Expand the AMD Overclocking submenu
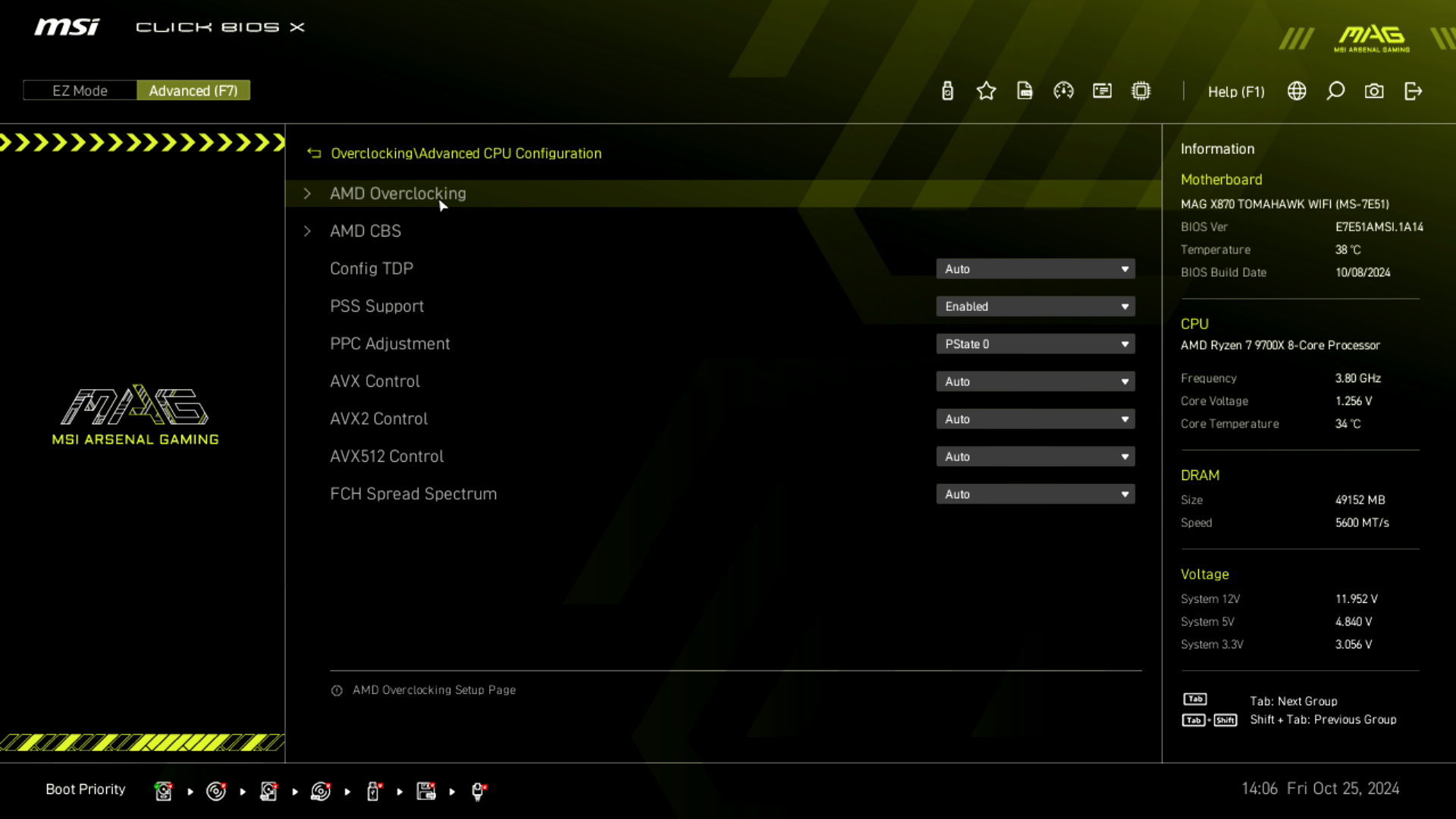 pos(397,193)
